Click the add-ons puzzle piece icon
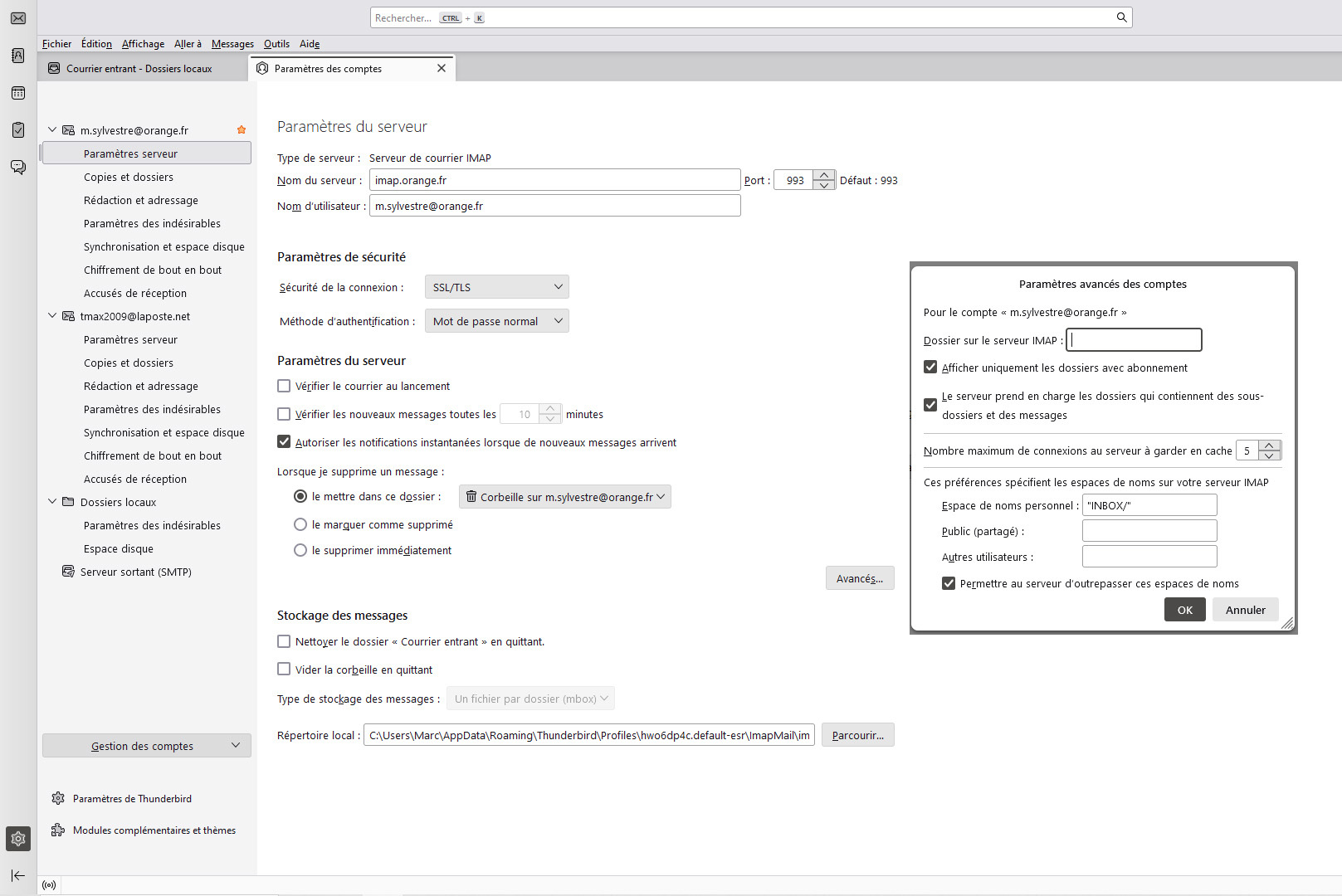The height and width of the screenshot is (896, 1342). (58, 830)
